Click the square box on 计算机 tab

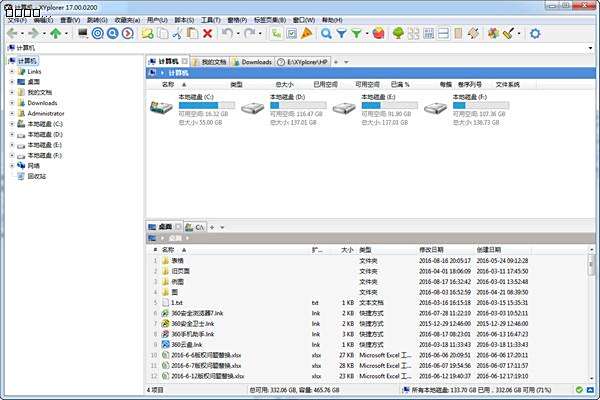[185, 61]
